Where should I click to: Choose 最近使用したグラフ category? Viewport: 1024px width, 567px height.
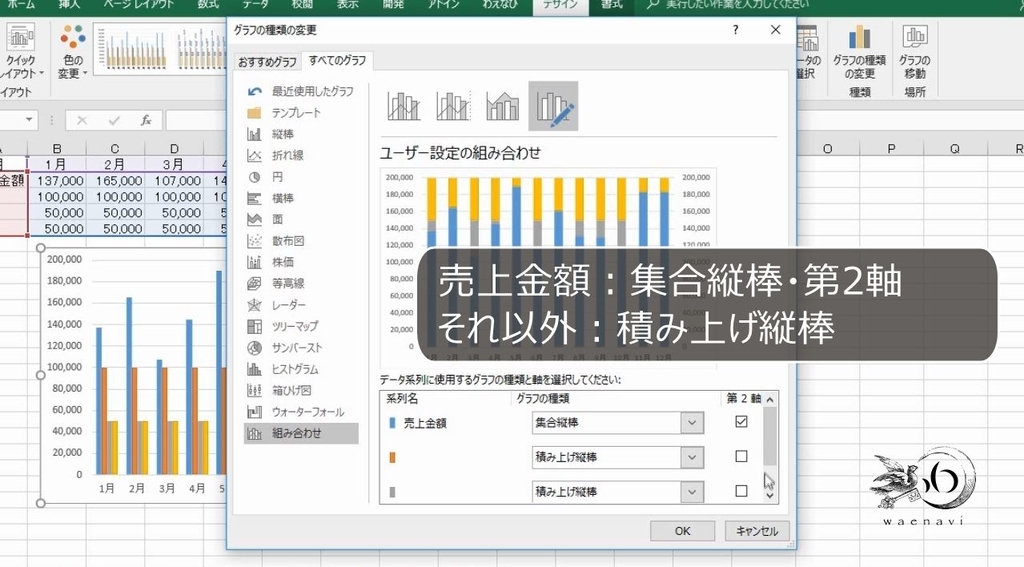click(301, 91)
